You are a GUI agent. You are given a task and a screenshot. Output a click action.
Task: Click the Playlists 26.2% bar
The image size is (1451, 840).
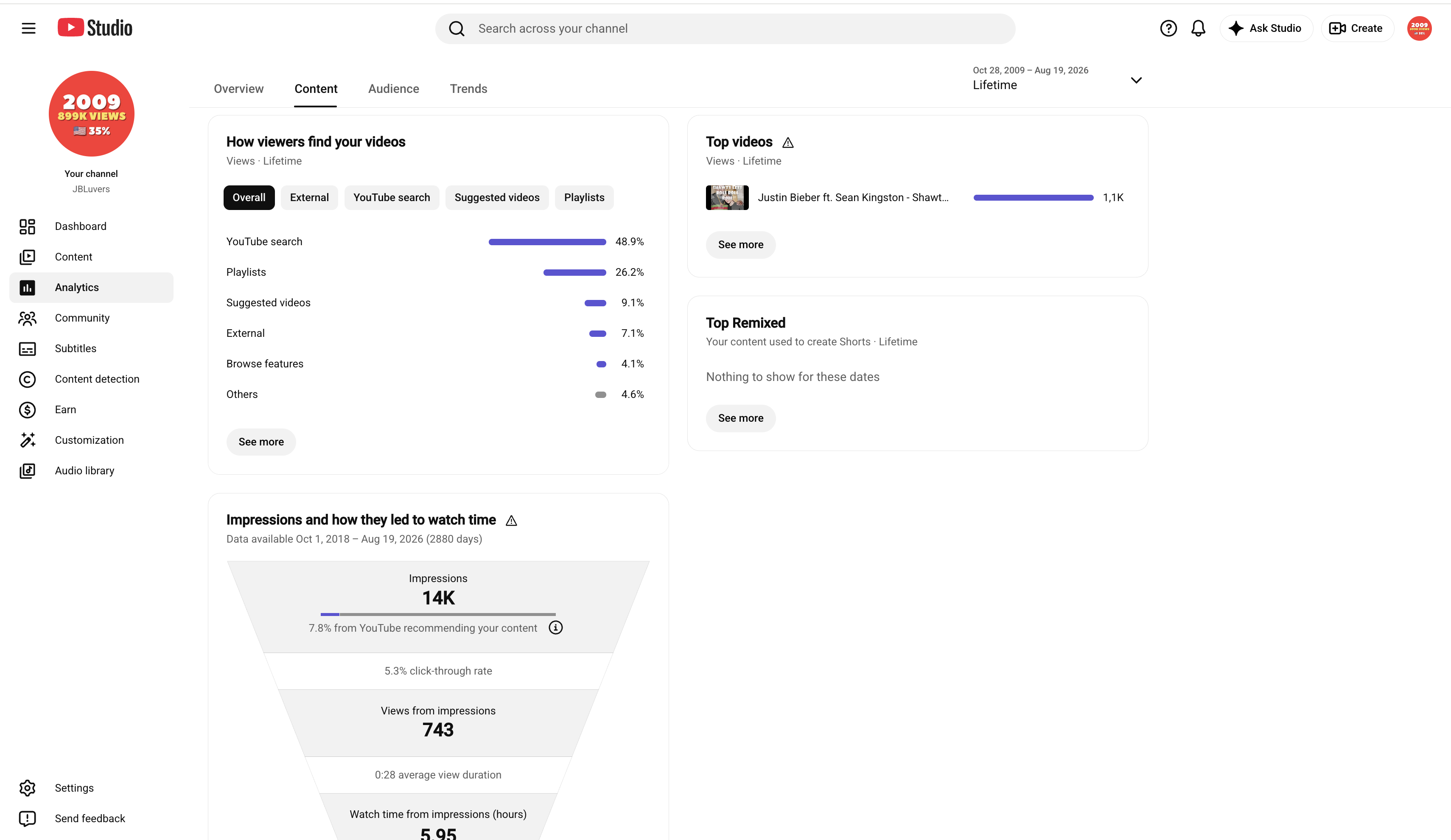574,272
